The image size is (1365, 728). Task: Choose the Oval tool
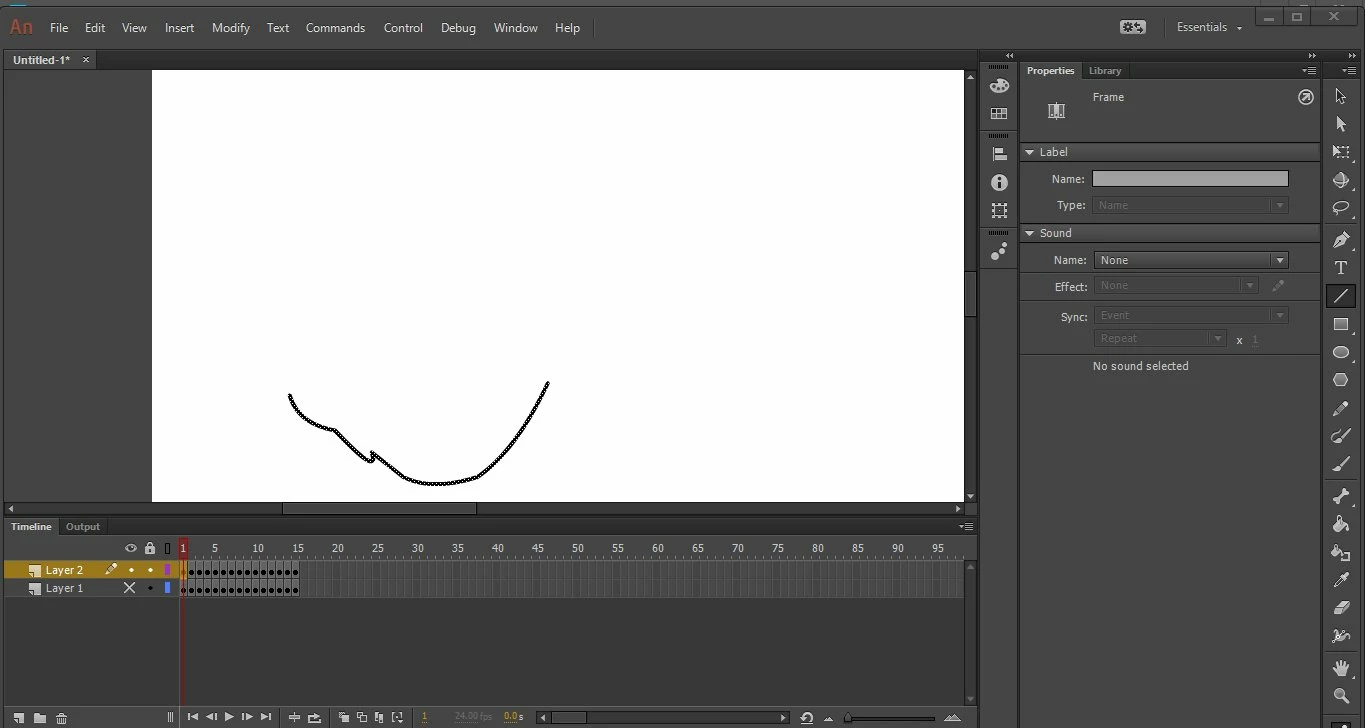1341,352
